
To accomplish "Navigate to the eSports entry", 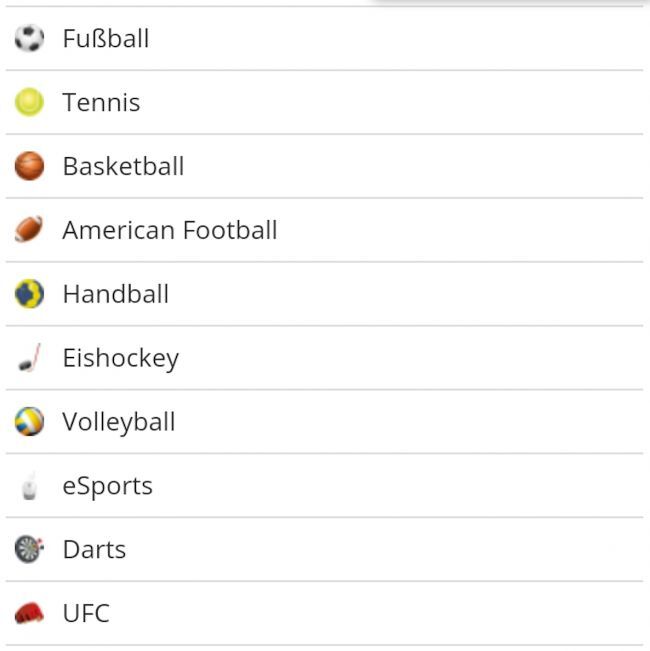I will (107, 486).
